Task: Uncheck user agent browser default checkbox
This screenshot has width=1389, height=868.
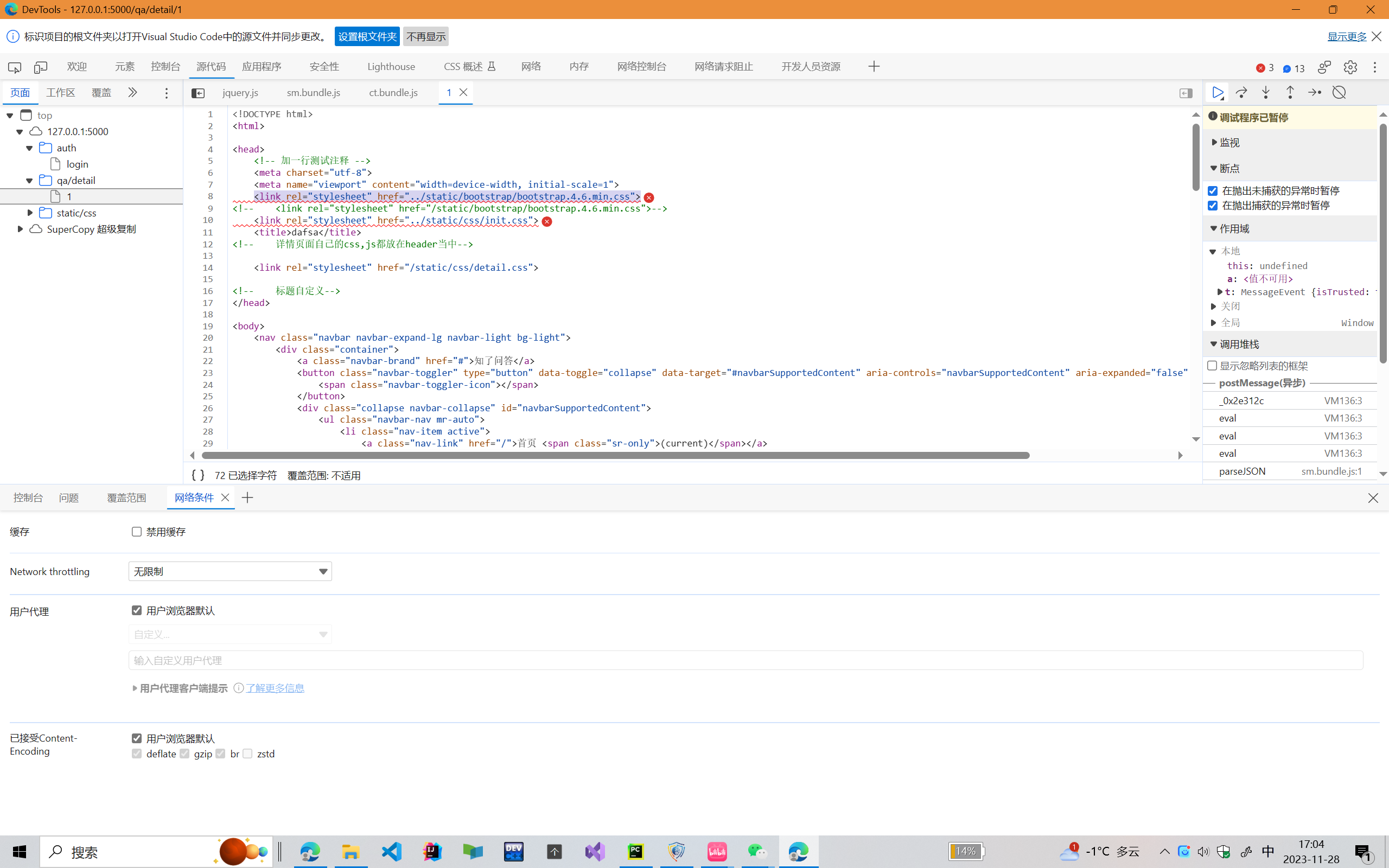Action: tap(137, 610)
